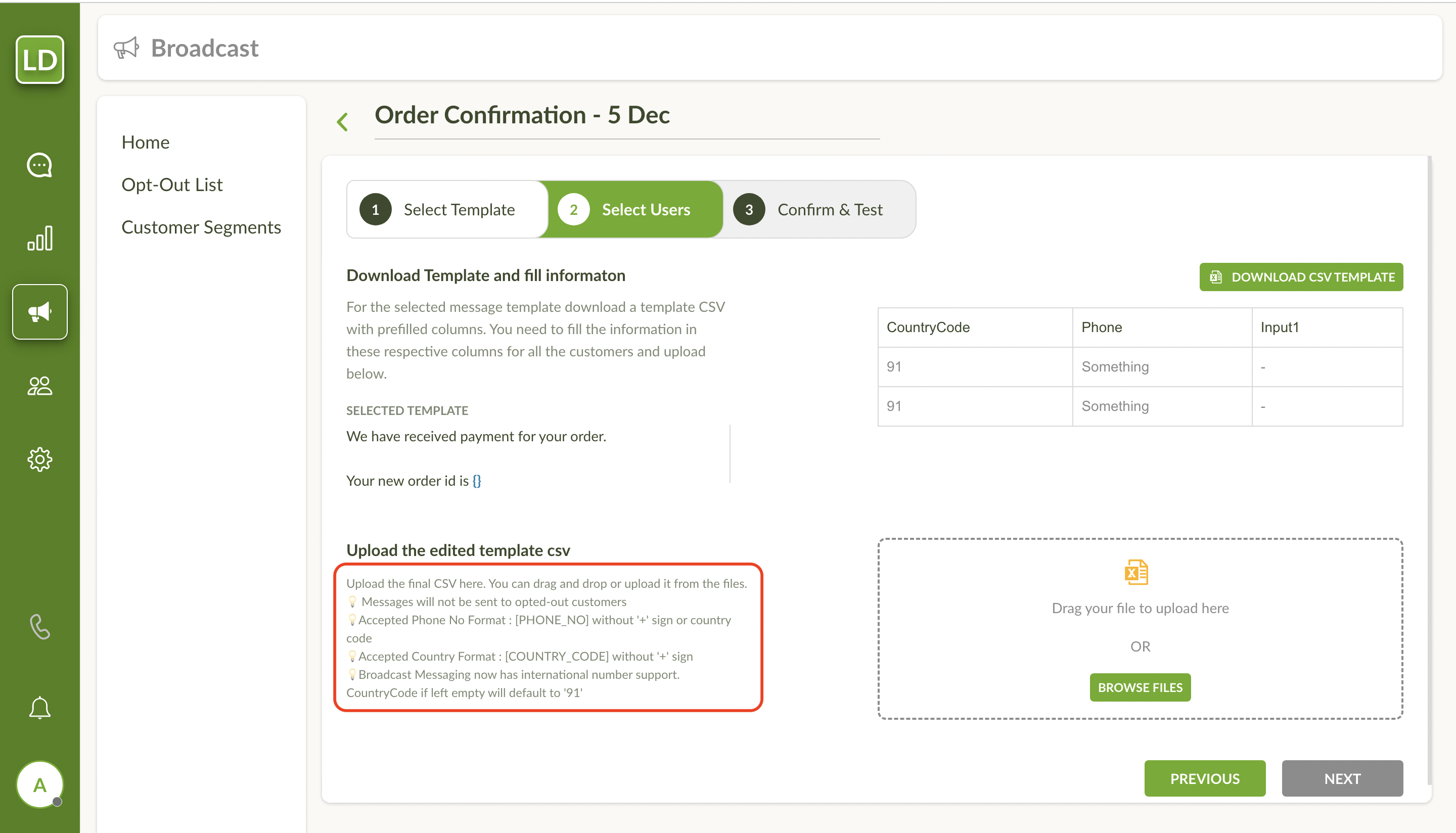Open the chat conversations sidebar icon

[39, 165]
